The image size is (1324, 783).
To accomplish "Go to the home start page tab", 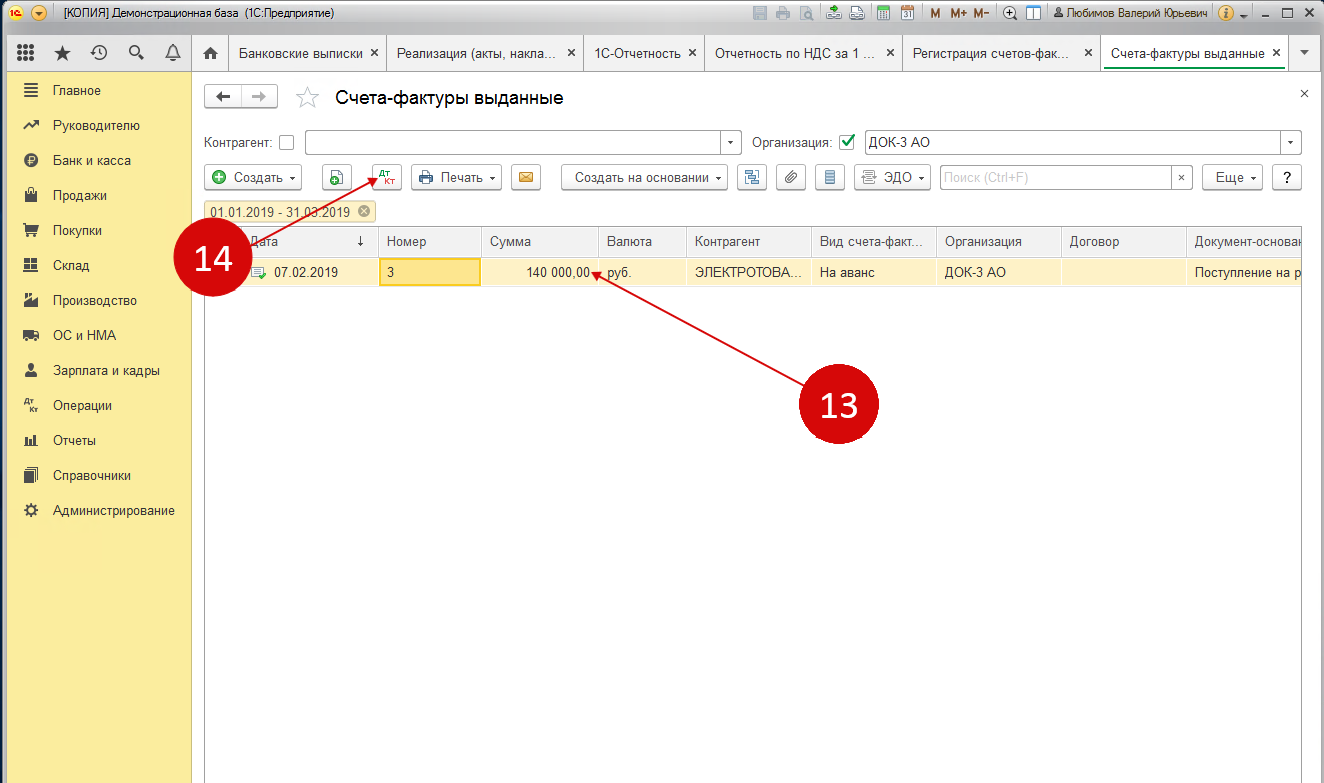I will (x=210, y=53).
